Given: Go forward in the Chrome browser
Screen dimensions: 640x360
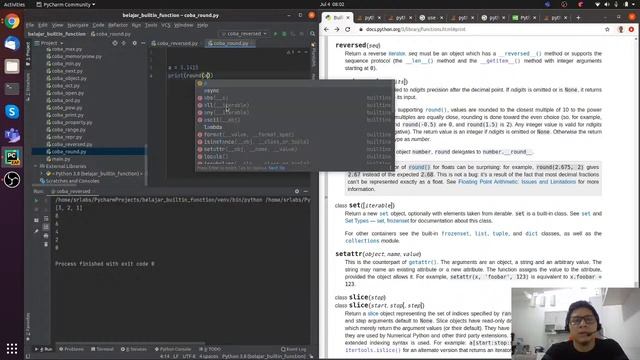Looking at the screenshot, I should click(x=337, y=29).
